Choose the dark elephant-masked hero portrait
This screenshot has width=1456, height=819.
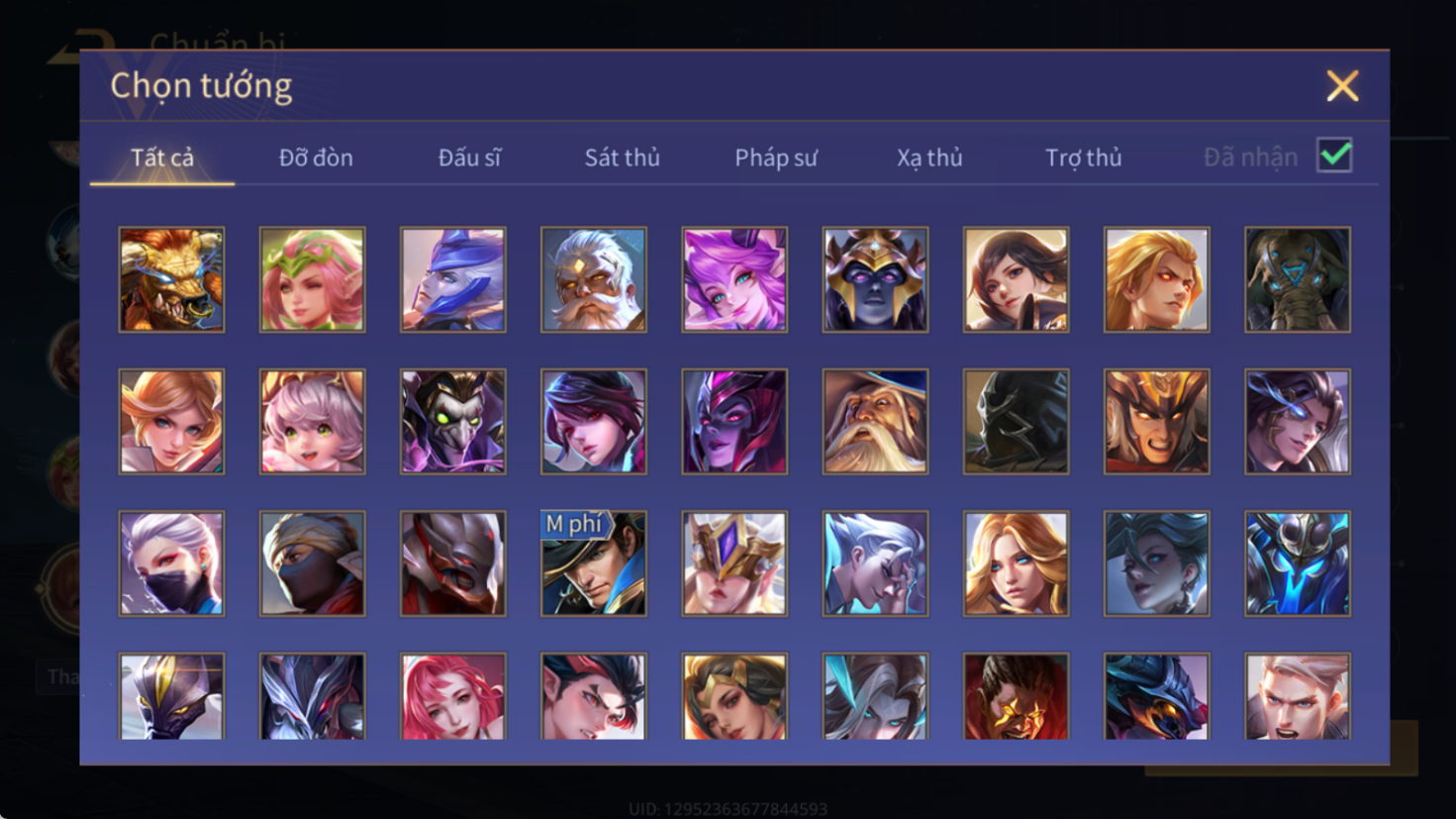pos(1298,279)
